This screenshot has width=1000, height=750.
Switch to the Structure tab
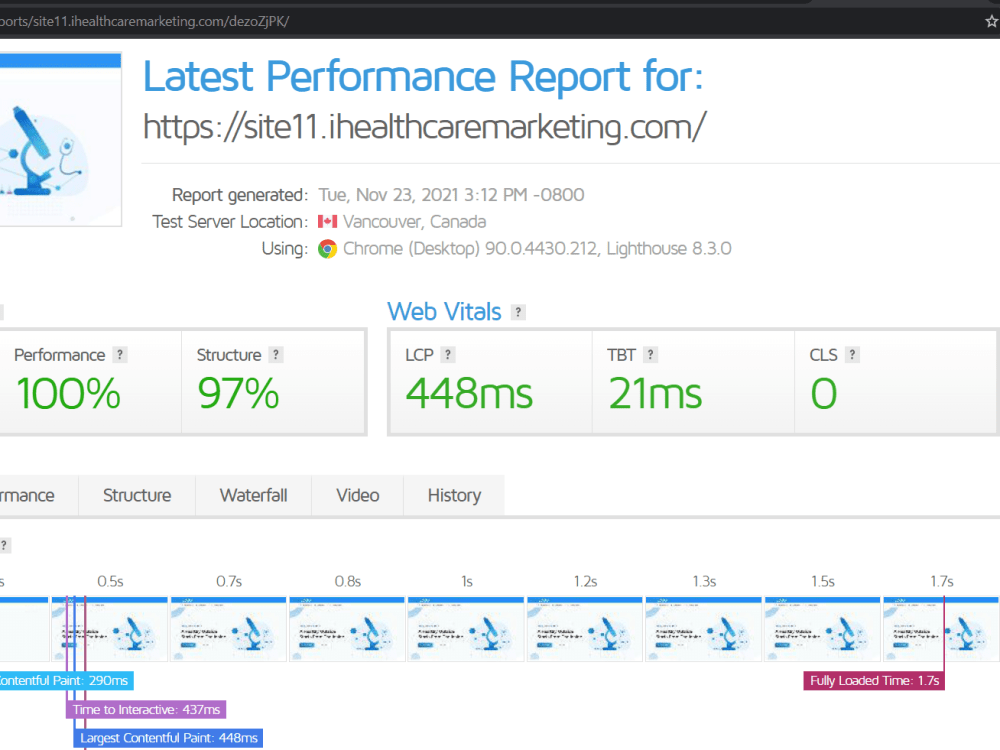pos(137,496)
